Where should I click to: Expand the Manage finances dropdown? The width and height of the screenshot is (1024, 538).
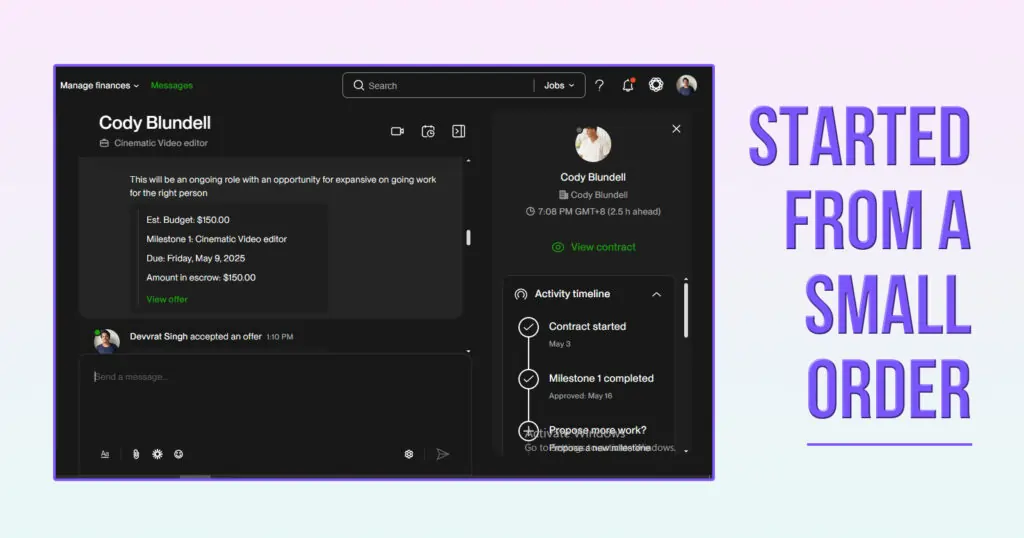(x=99, y=86)
